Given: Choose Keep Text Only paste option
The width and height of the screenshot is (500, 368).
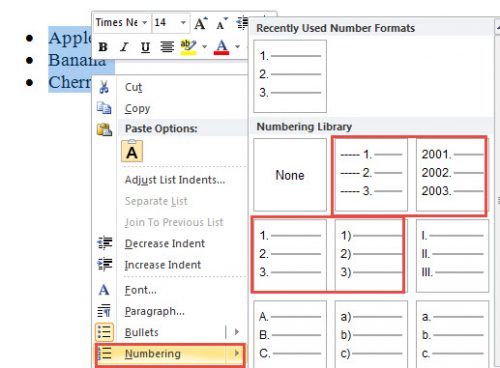Looking at the screenshot, I should pos(132,151).
